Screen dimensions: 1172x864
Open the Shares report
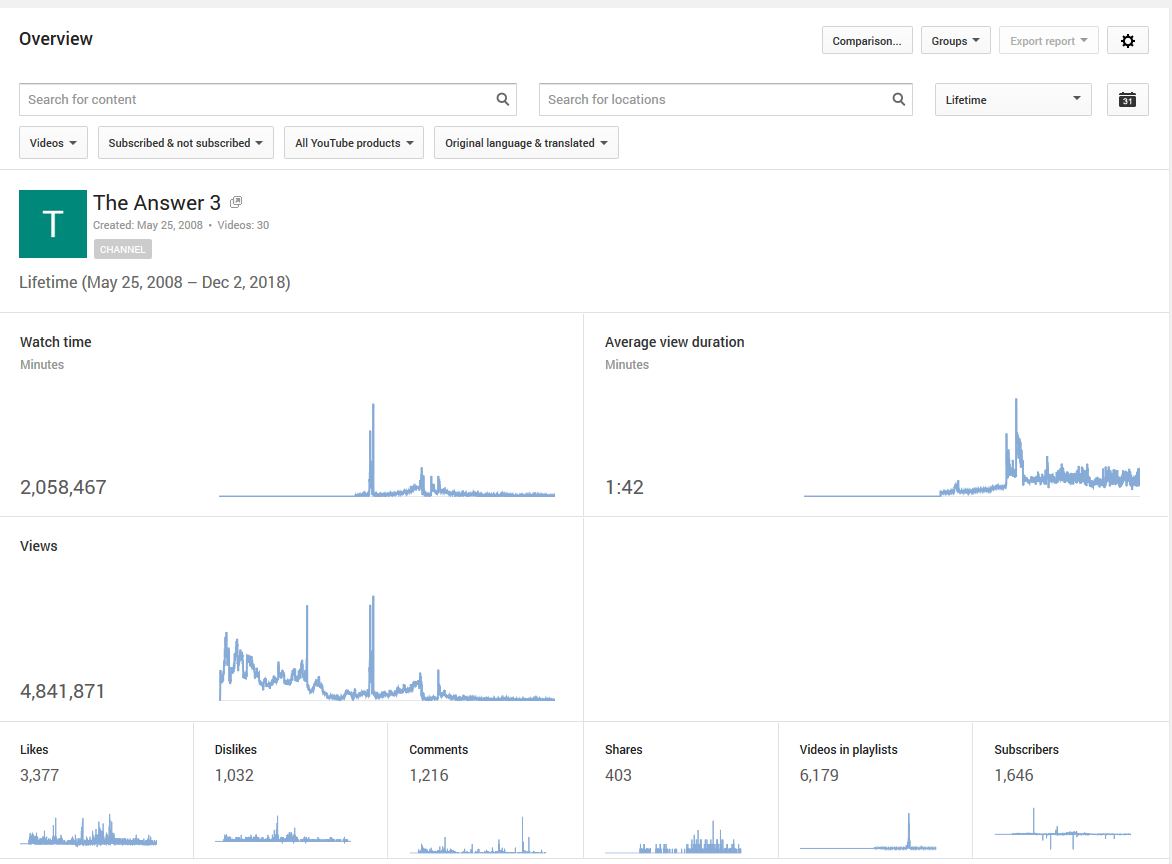[623, 749]
